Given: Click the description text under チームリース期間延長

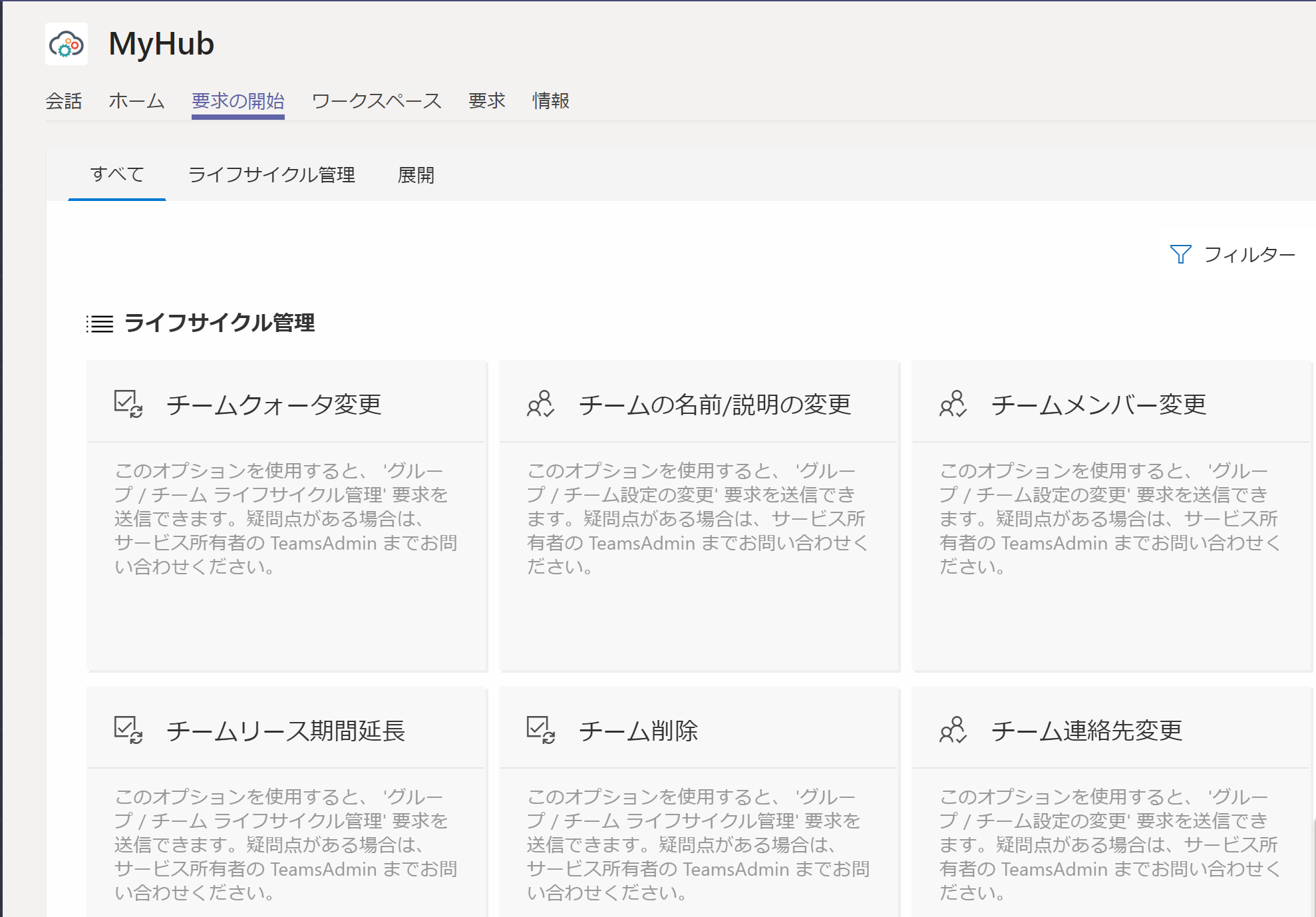Looking at the screenshot, I should coord(286,844).
